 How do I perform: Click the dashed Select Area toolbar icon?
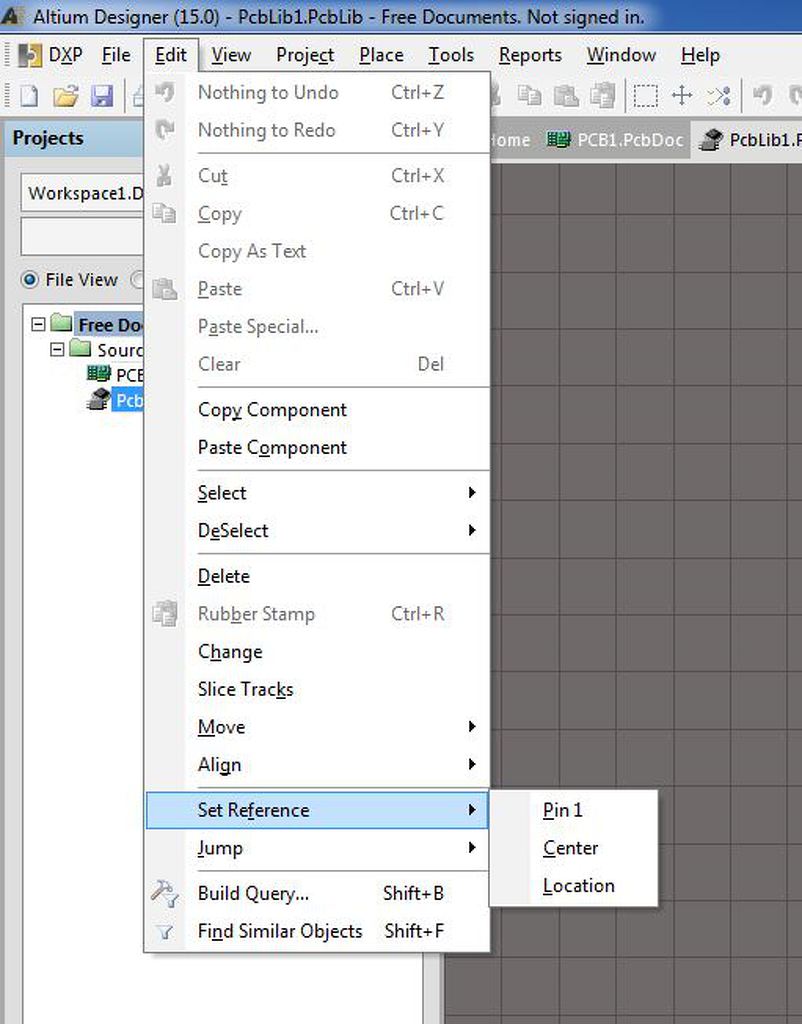click(646, 96)
